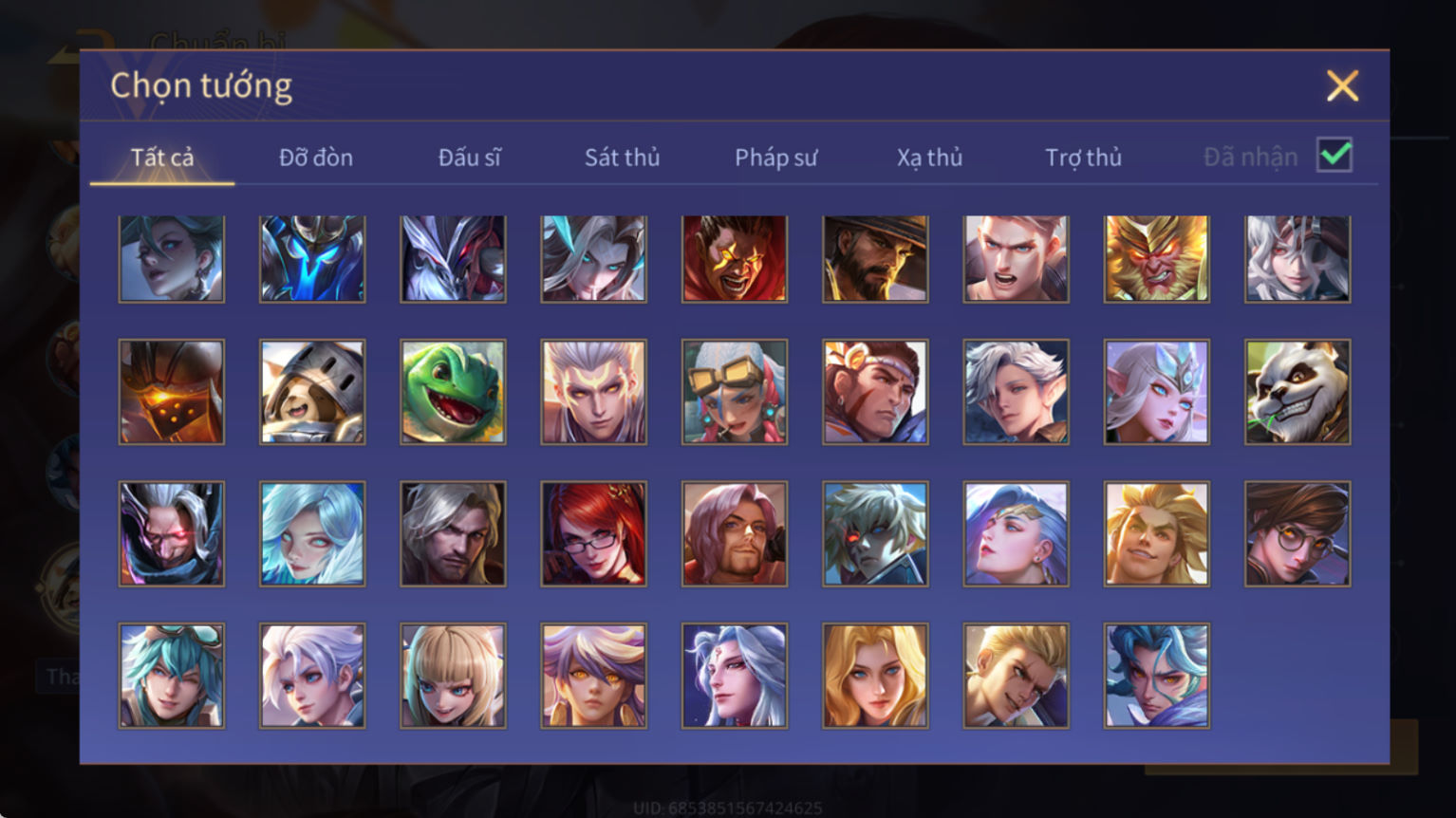Filter heroes by Xạ thủ tab

[929, 158]
